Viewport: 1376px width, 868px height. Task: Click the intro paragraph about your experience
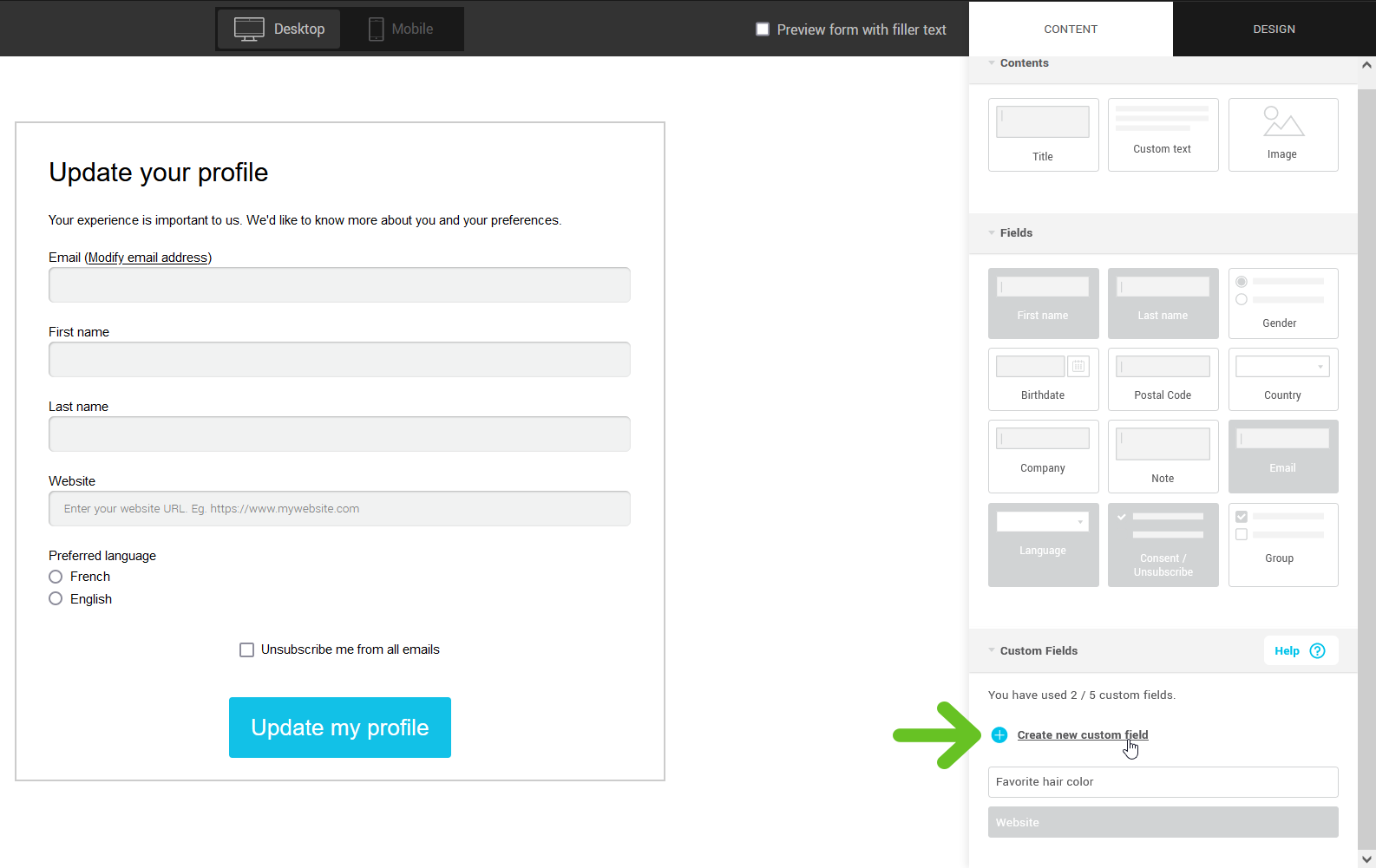(x=305, y=220)
